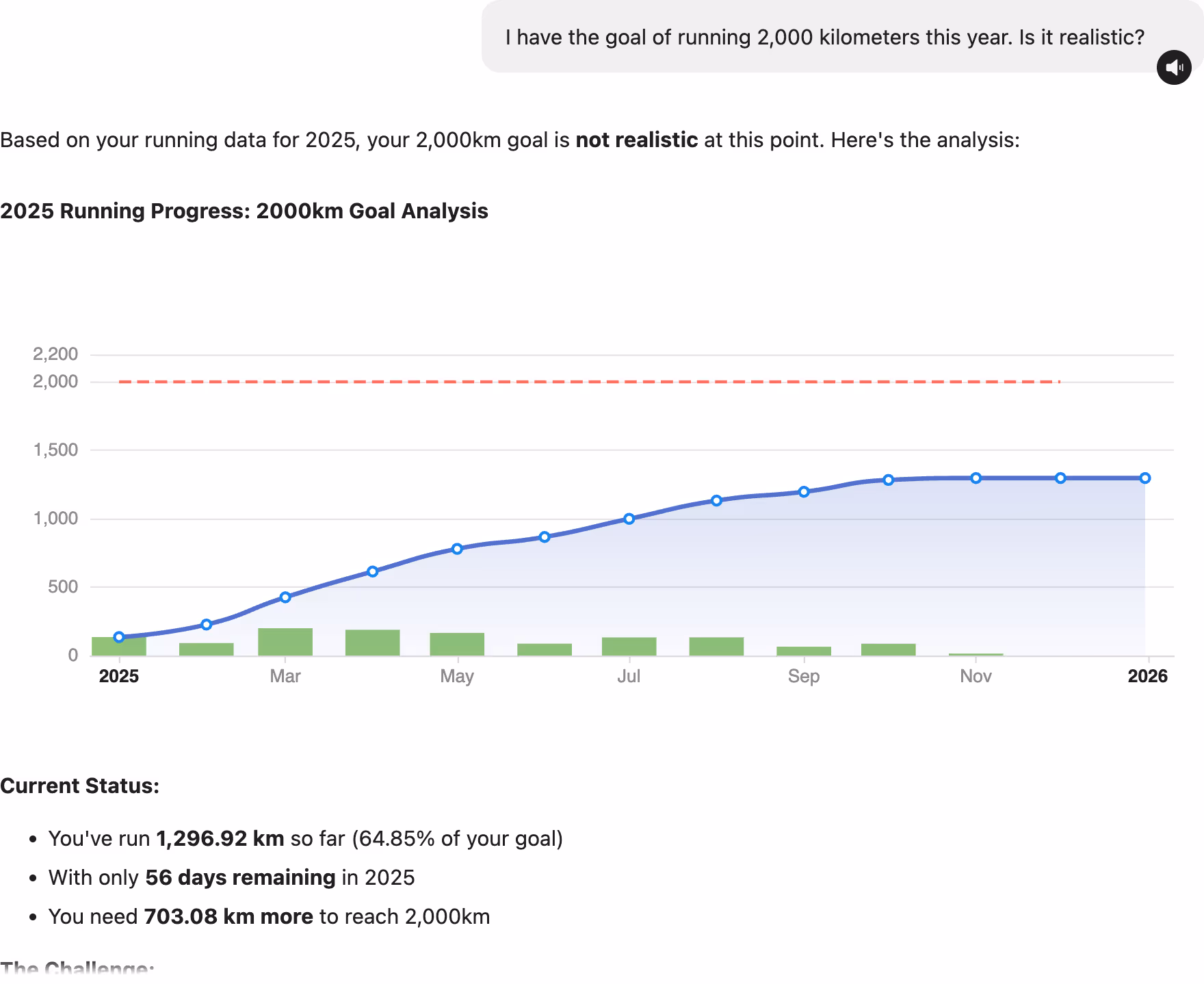Toggle the red dashed 2,000km goal line
This screenshot has width=1204, height=984.
[588, 382]
